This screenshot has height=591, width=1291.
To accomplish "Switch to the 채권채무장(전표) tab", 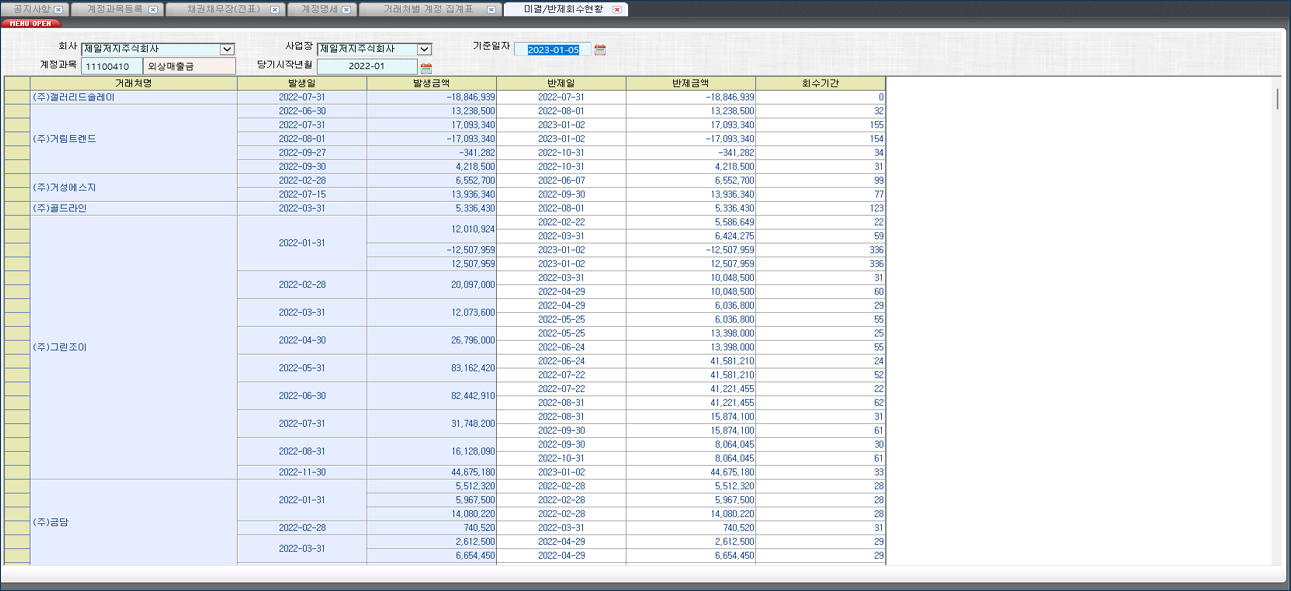I will click(x=223, y=10).
